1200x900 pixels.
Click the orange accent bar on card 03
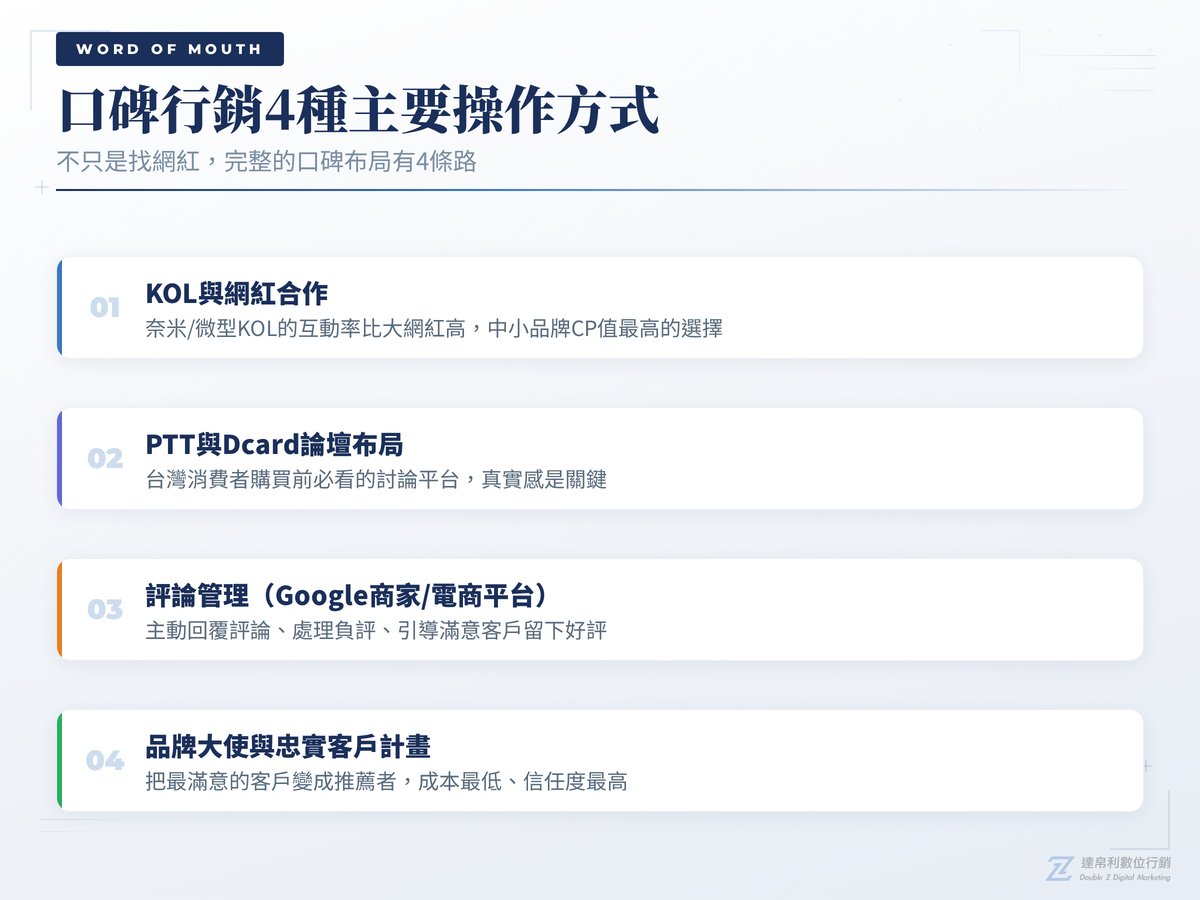[x=62, y=610]
